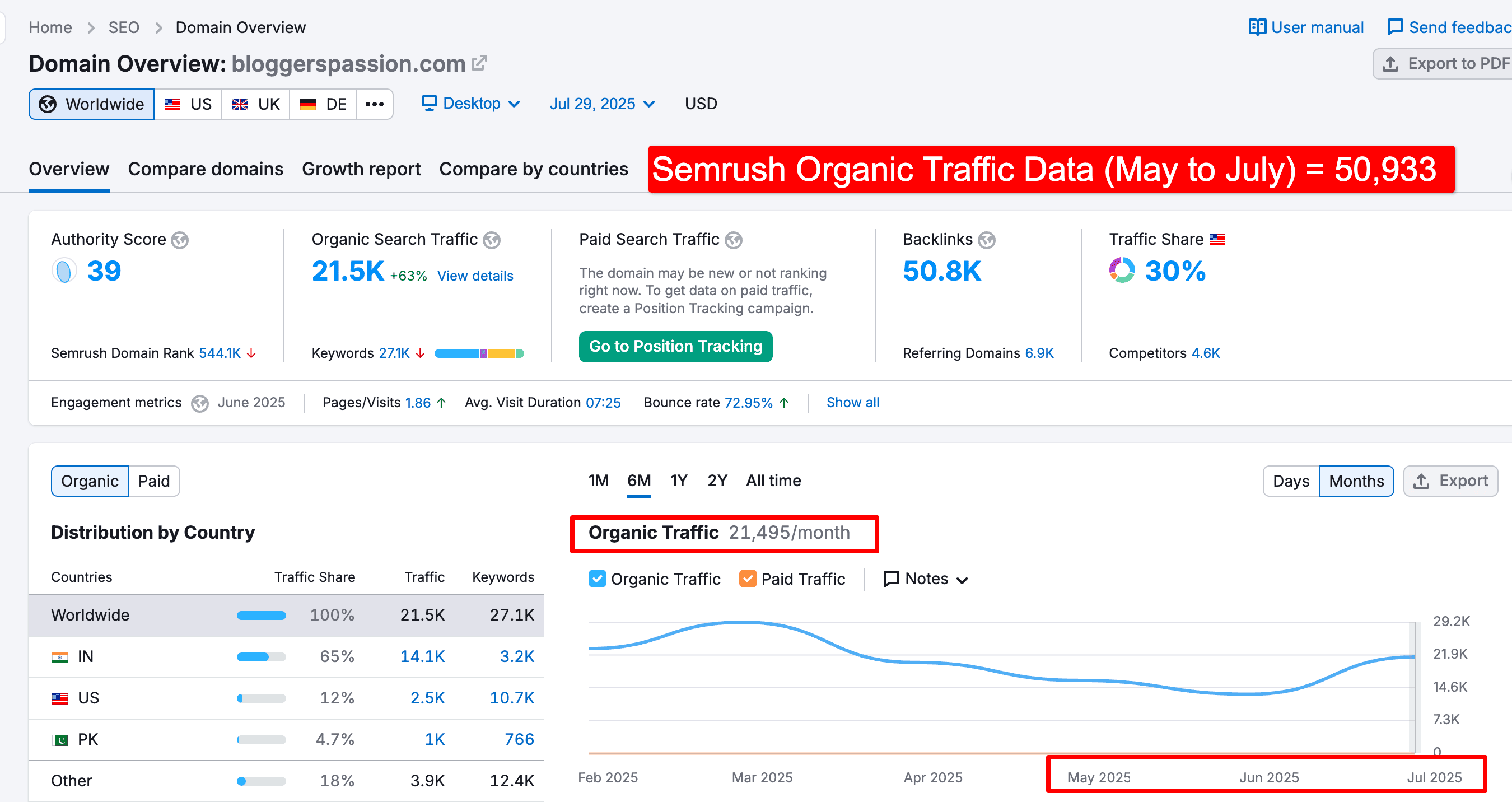Click the US flag next to Traffic Share
Image resolution: width=1512 pixels, height=802 pixels.
1217,240
